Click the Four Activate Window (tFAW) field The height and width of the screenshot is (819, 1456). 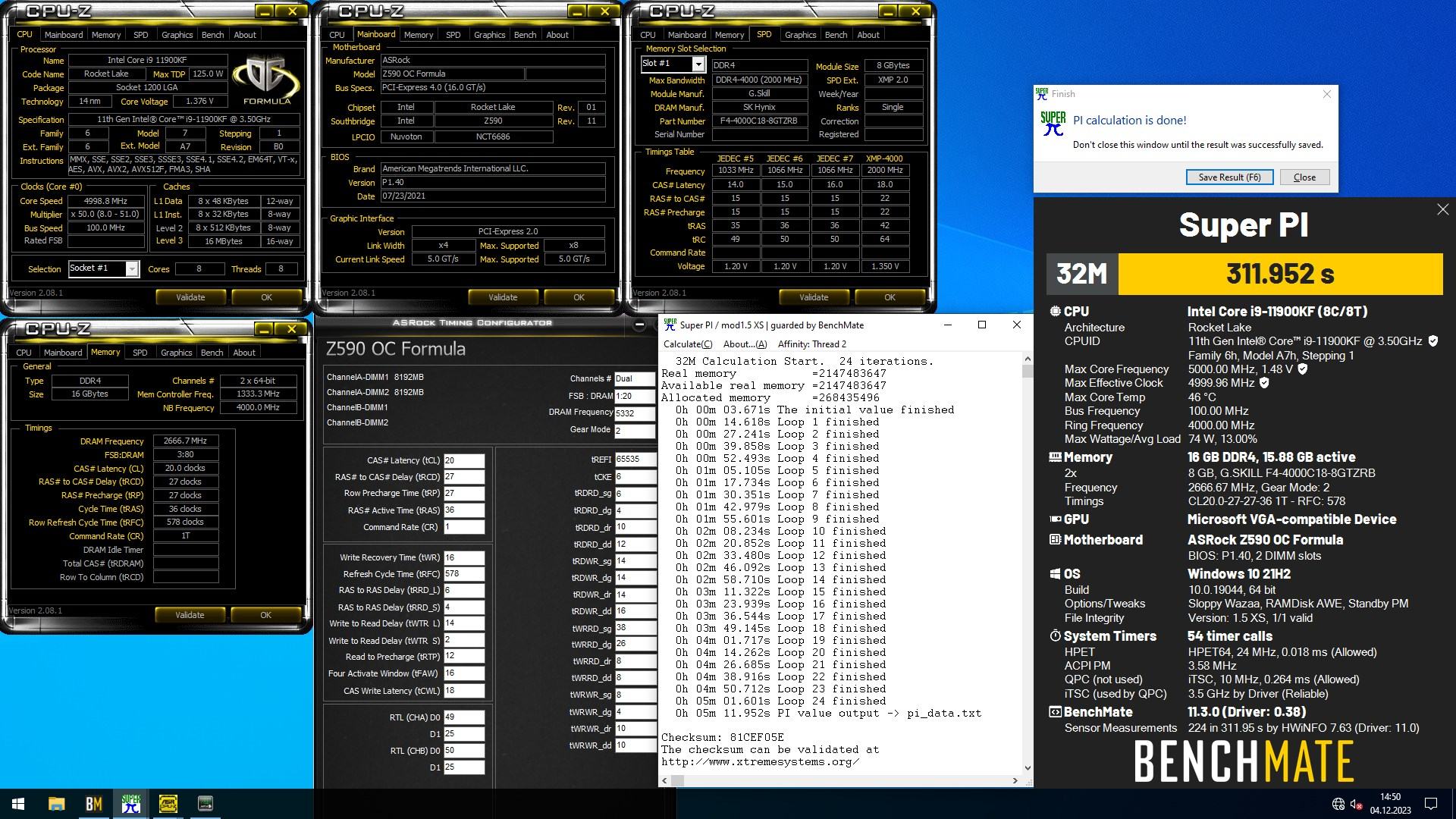pyautogui.click(x=464, y=673)
